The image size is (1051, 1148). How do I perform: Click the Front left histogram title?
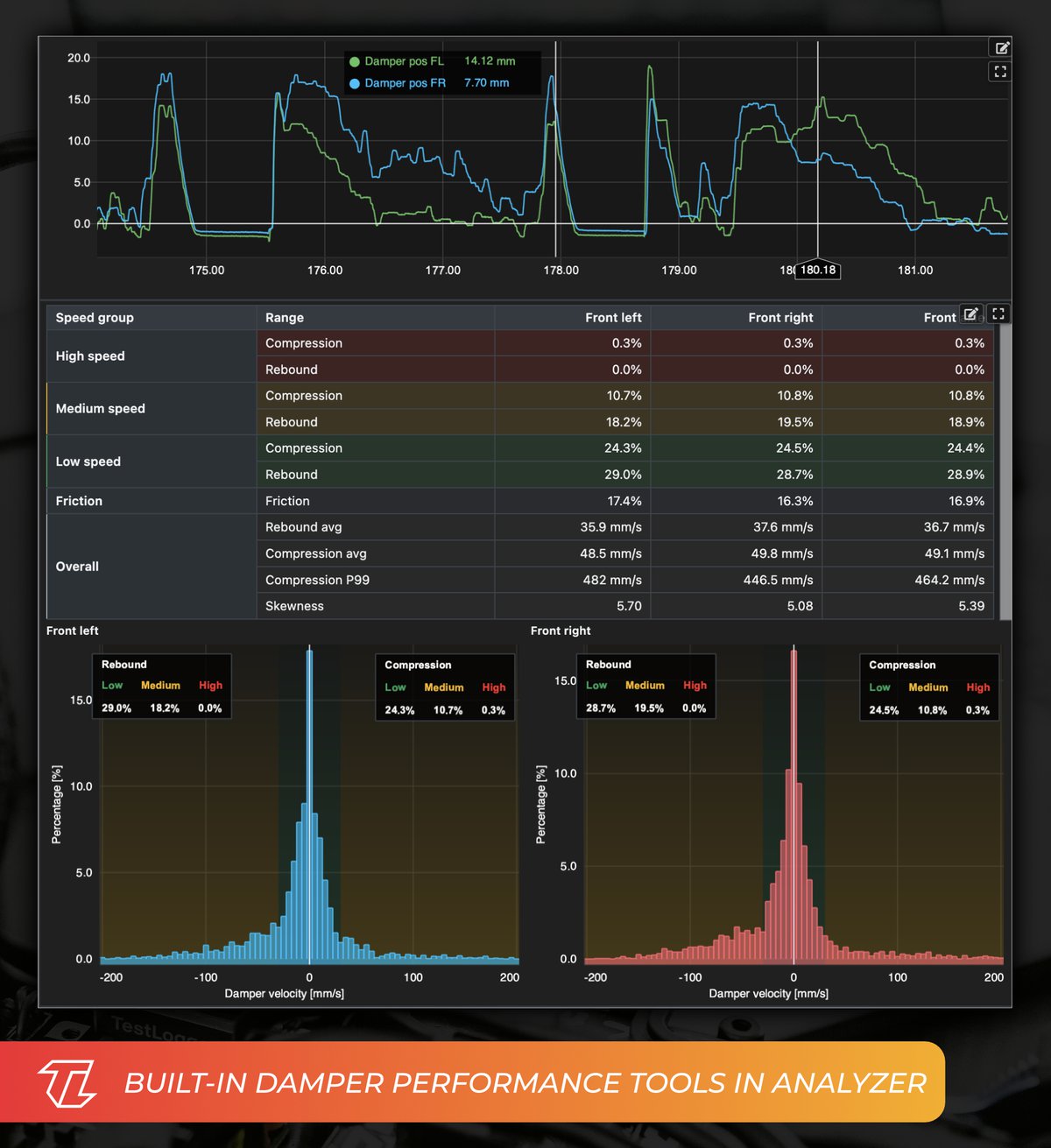73,630
